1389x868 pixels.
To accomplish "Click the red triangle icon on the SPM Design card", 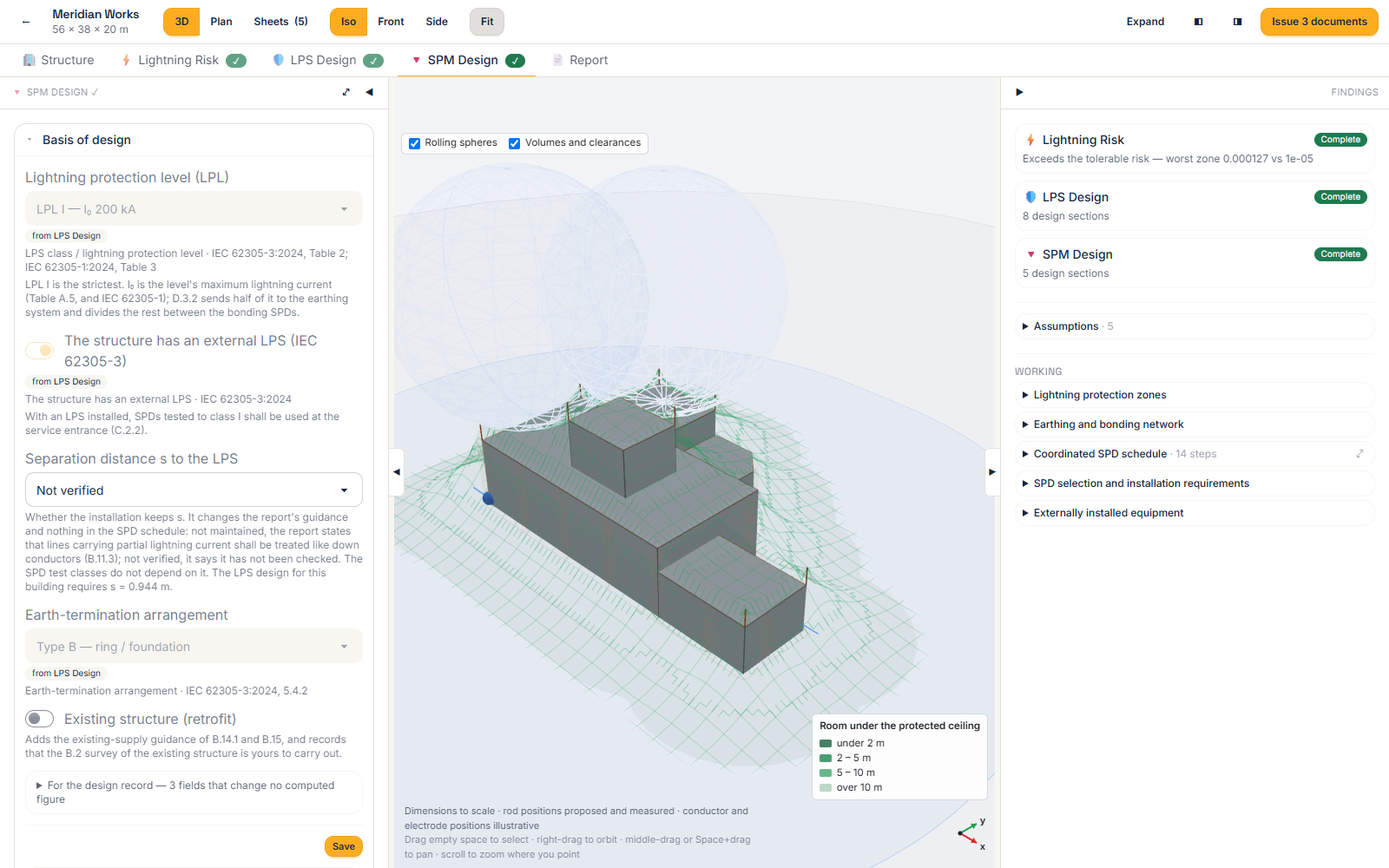I will [1030, 254].
